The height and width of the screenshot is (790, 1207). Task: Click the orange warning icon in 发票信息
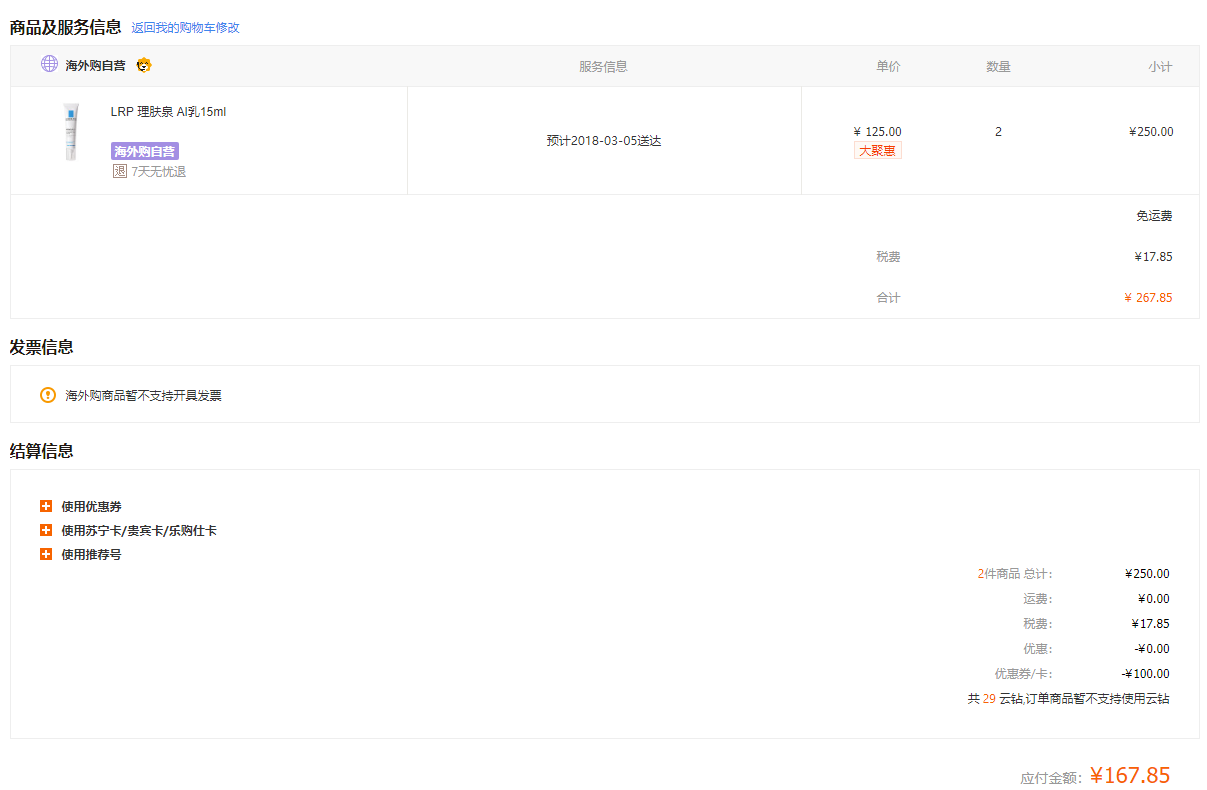(x=48, y=395)
